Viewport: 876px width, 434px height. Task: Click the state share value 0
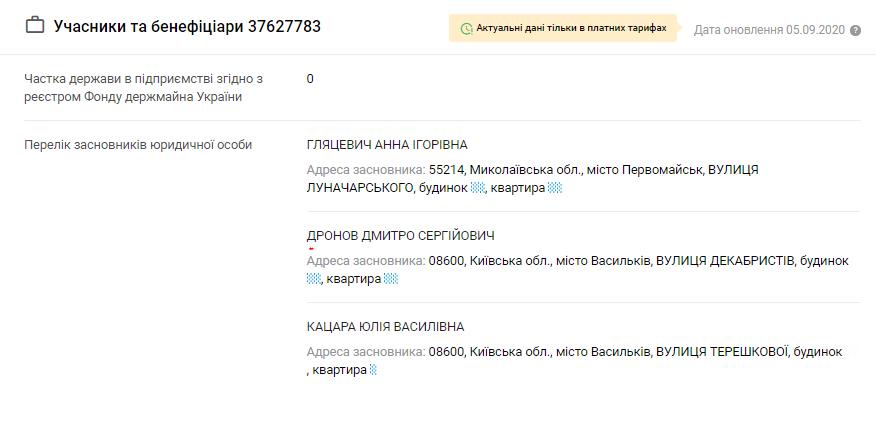tap(310, 78)
